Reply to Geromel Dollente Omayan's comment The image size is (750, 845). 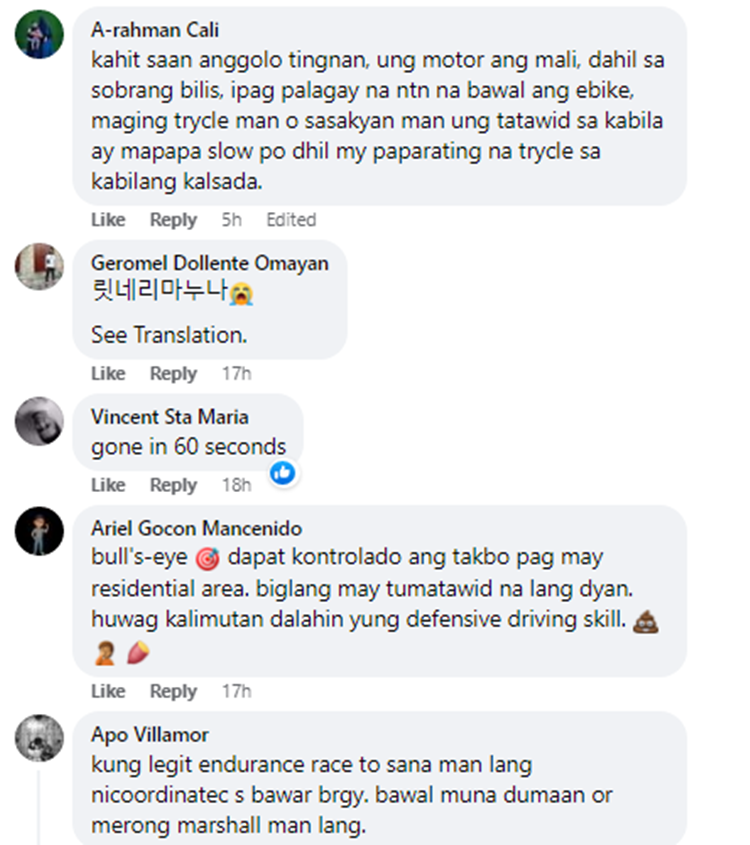click(173, 373)
